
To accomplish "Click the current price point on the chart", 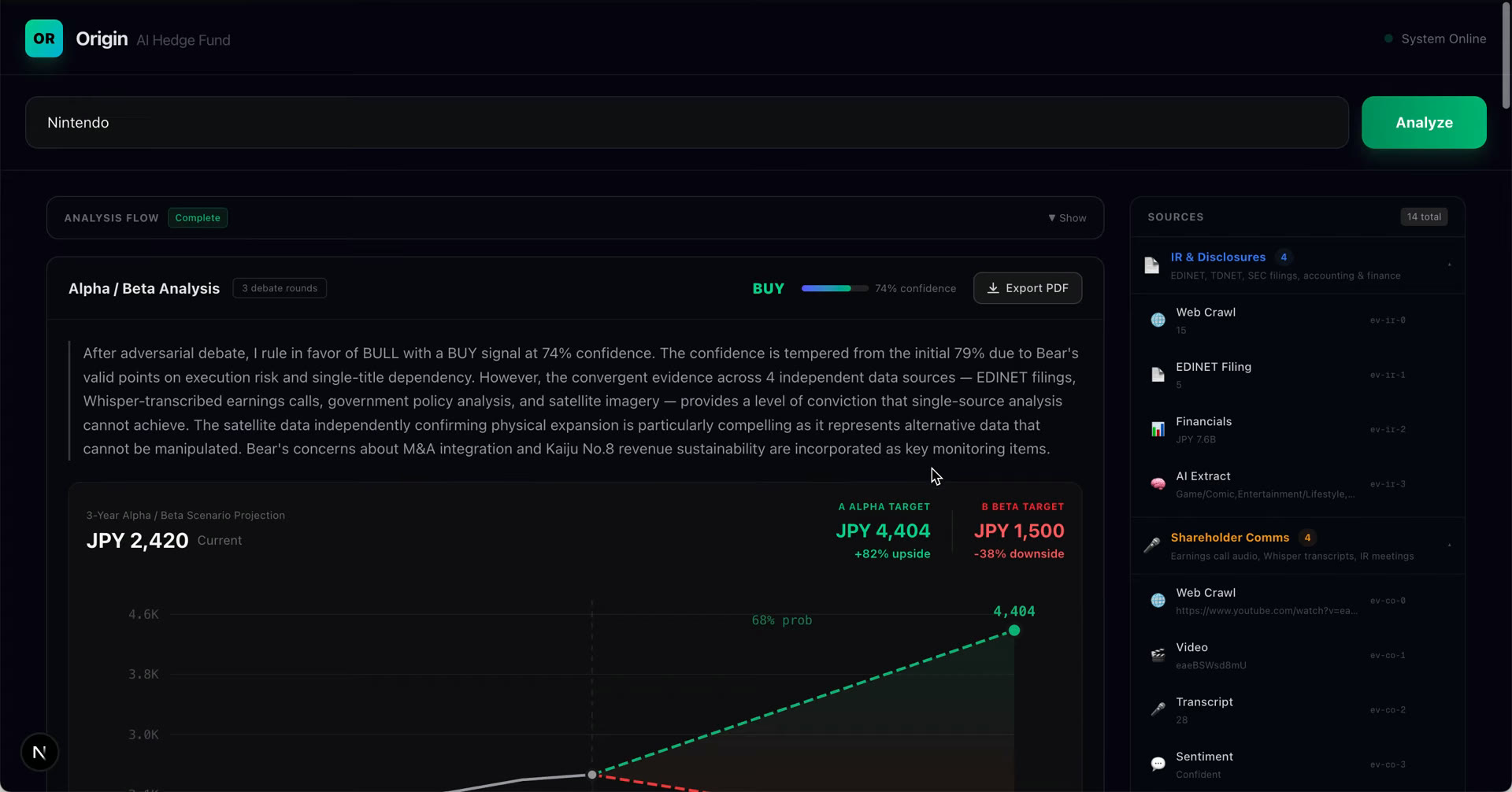I will coord(592,775).
